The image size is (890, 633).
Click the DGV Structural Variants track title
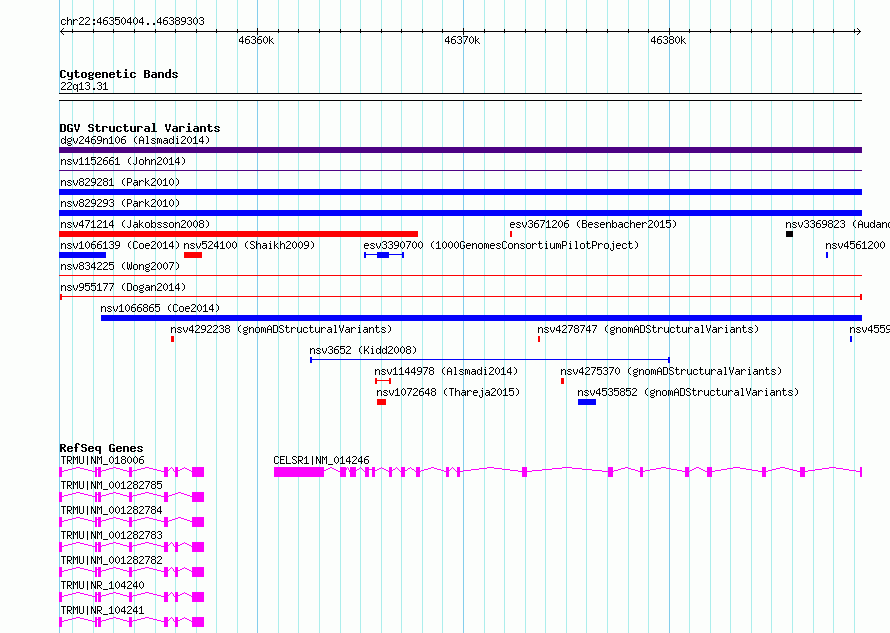pos(140,128)
